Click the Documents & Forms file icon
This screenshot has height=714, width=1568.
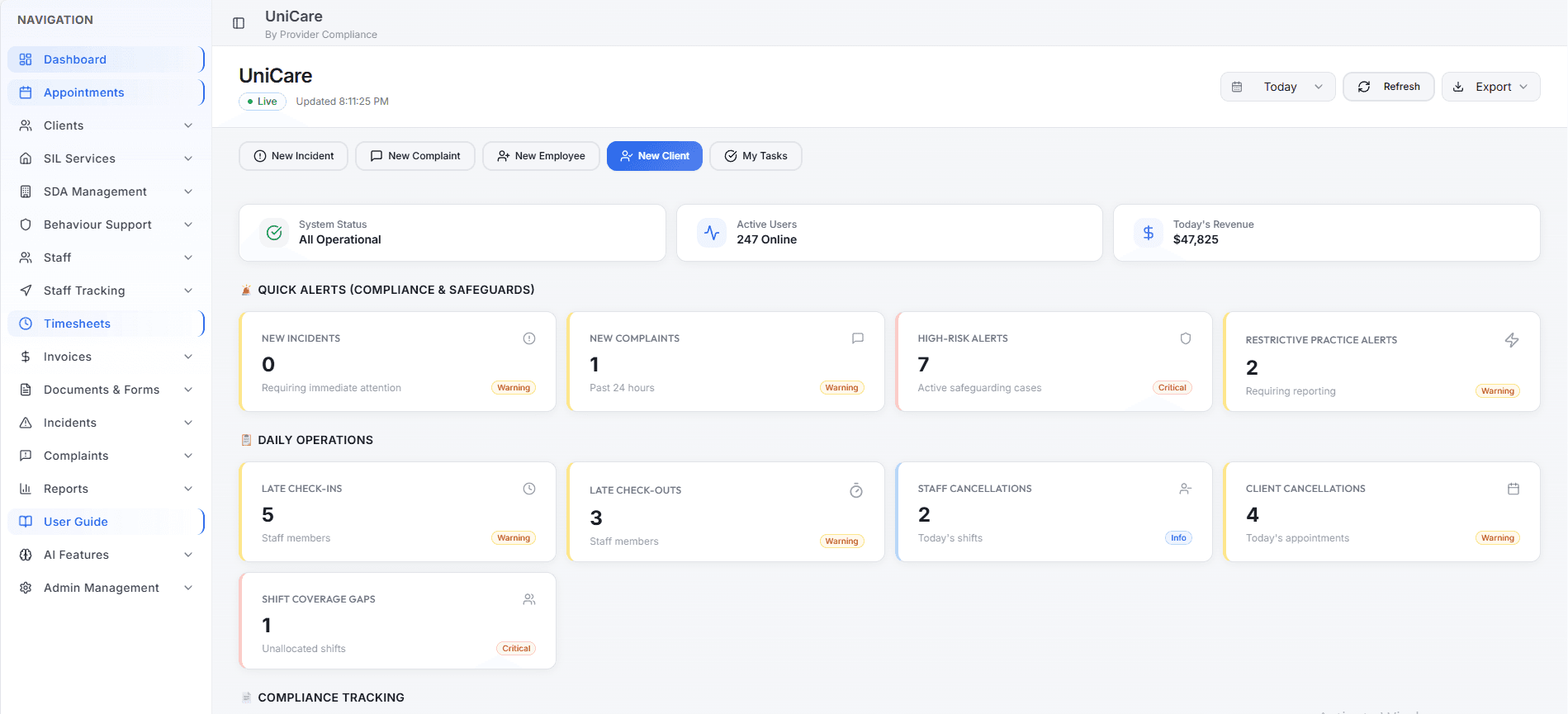tap(26, 390)
